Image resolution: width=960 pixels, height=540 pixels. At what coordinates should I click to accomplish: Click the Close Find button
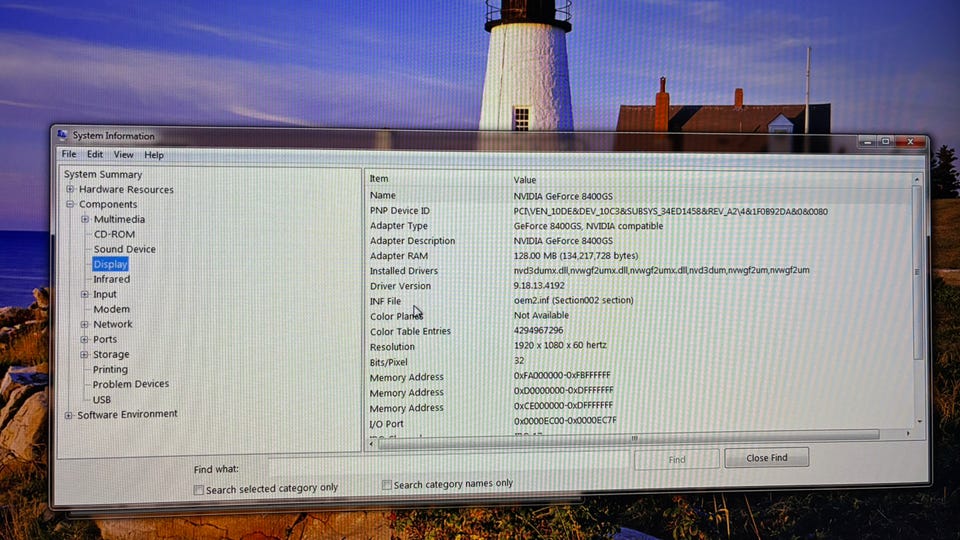coord(765,458)
